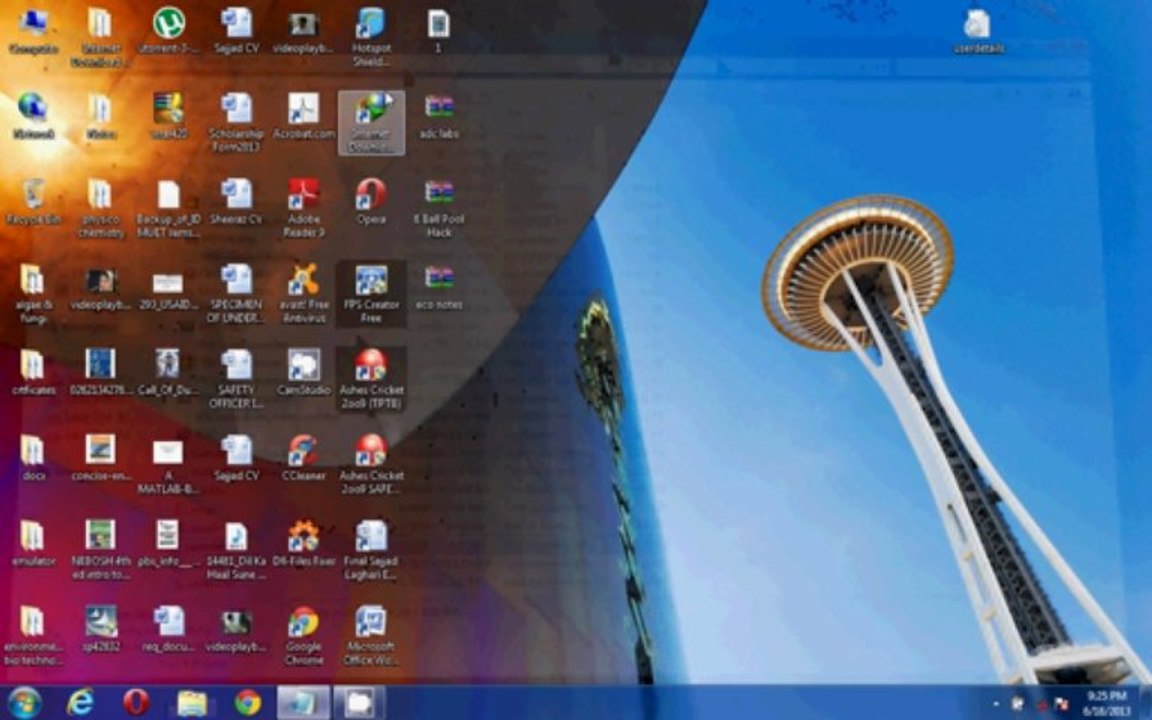Select the Opera shortcut on the desktop

371,201
